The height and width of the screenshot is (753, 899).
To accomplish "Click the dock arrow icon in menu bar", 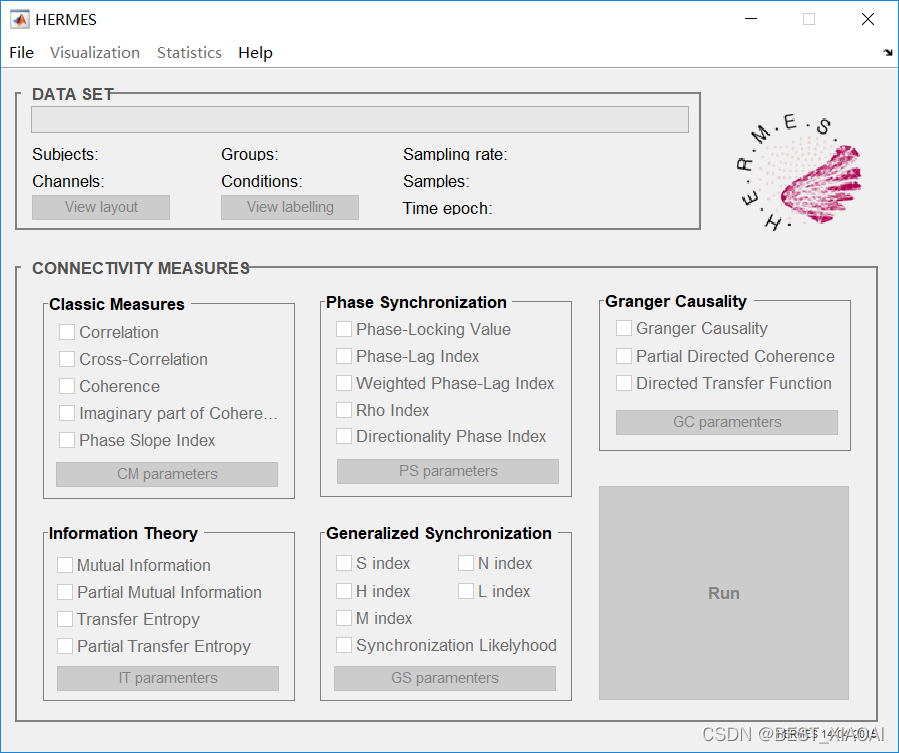I will [888, 53].
